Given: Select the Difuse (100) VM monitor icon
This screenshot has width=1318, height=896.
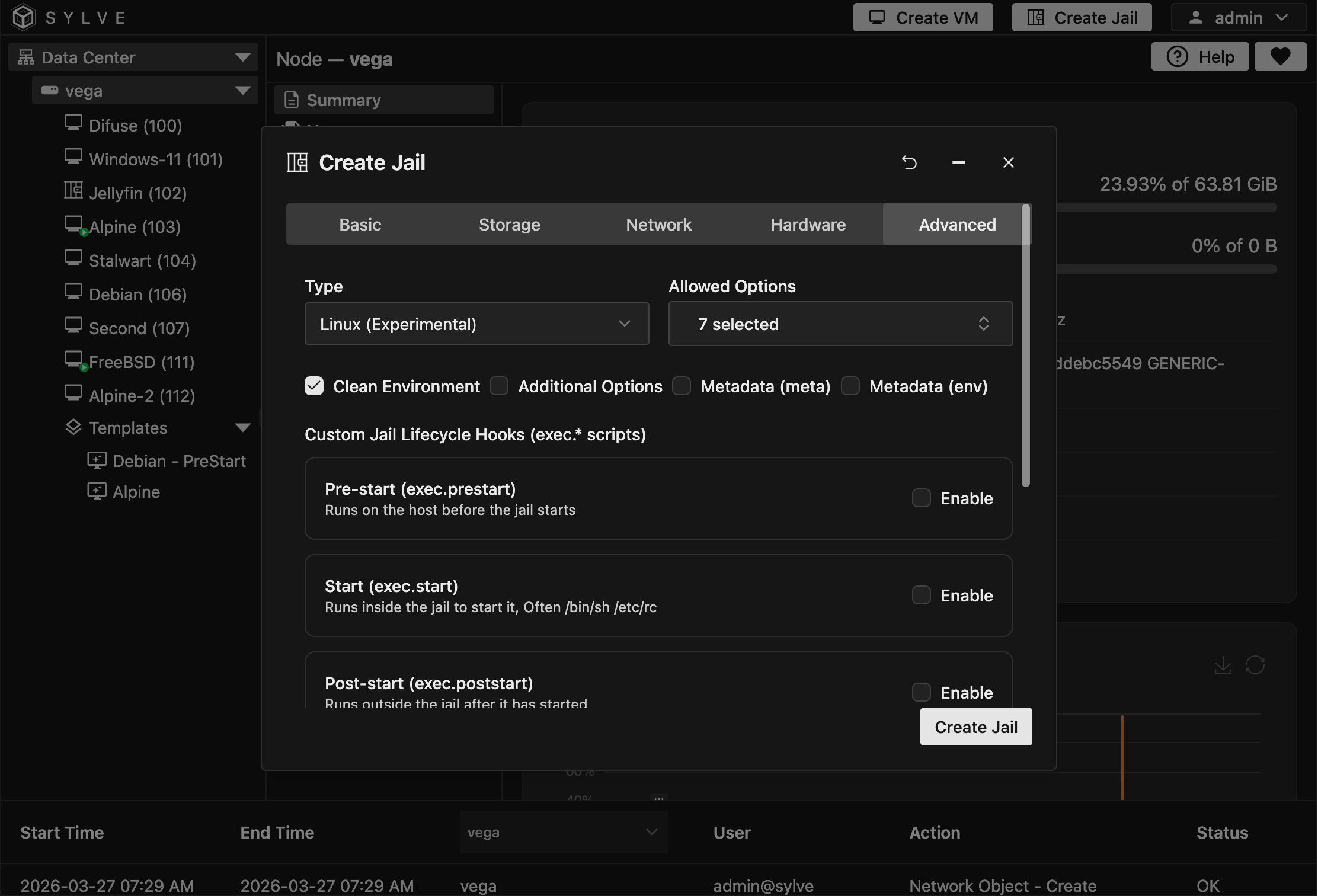Looking at the screenshot, I should [x=73, y=123].
